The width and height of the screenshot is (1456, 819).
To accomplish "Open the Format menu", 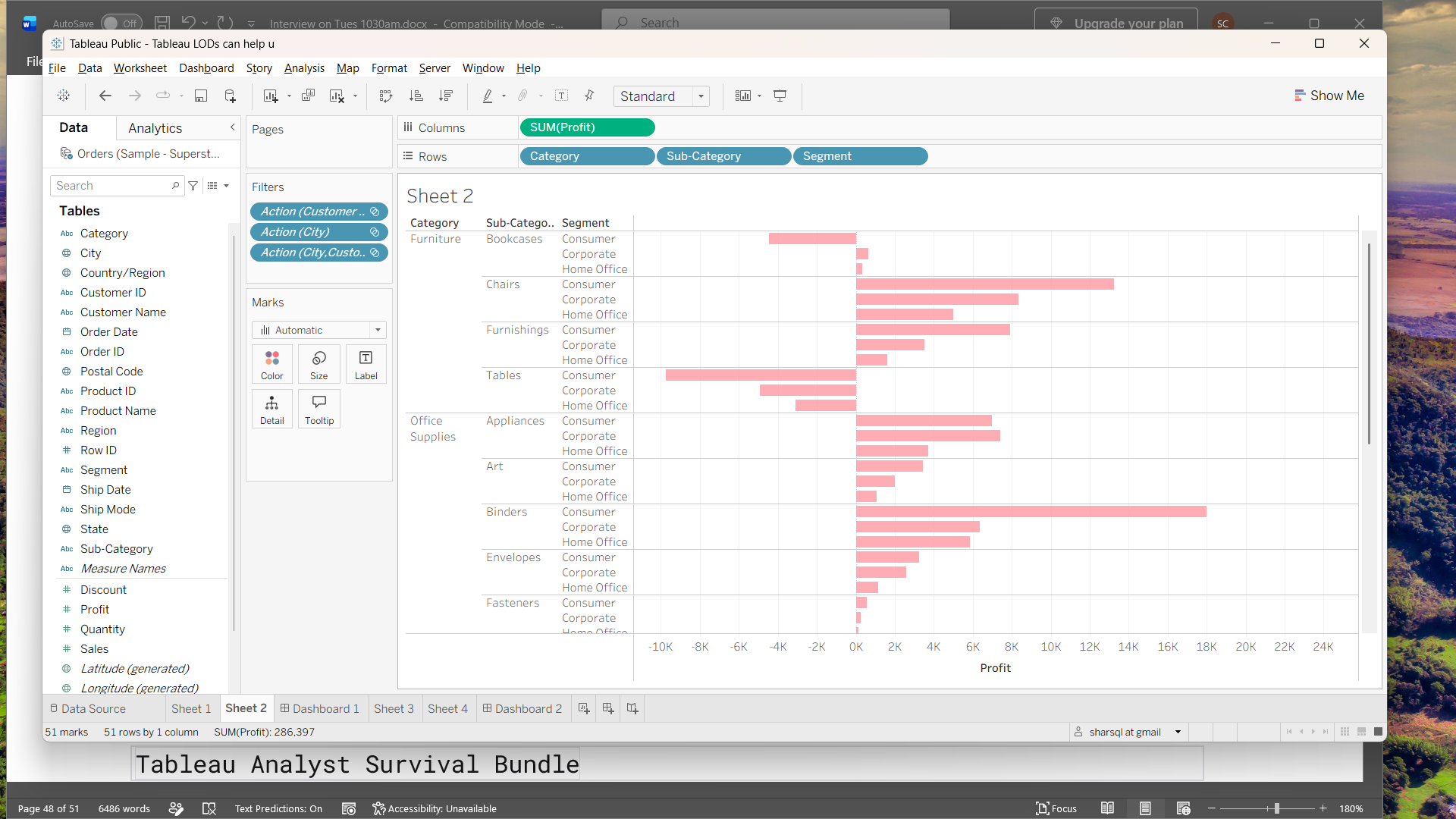I will point(389,68).
